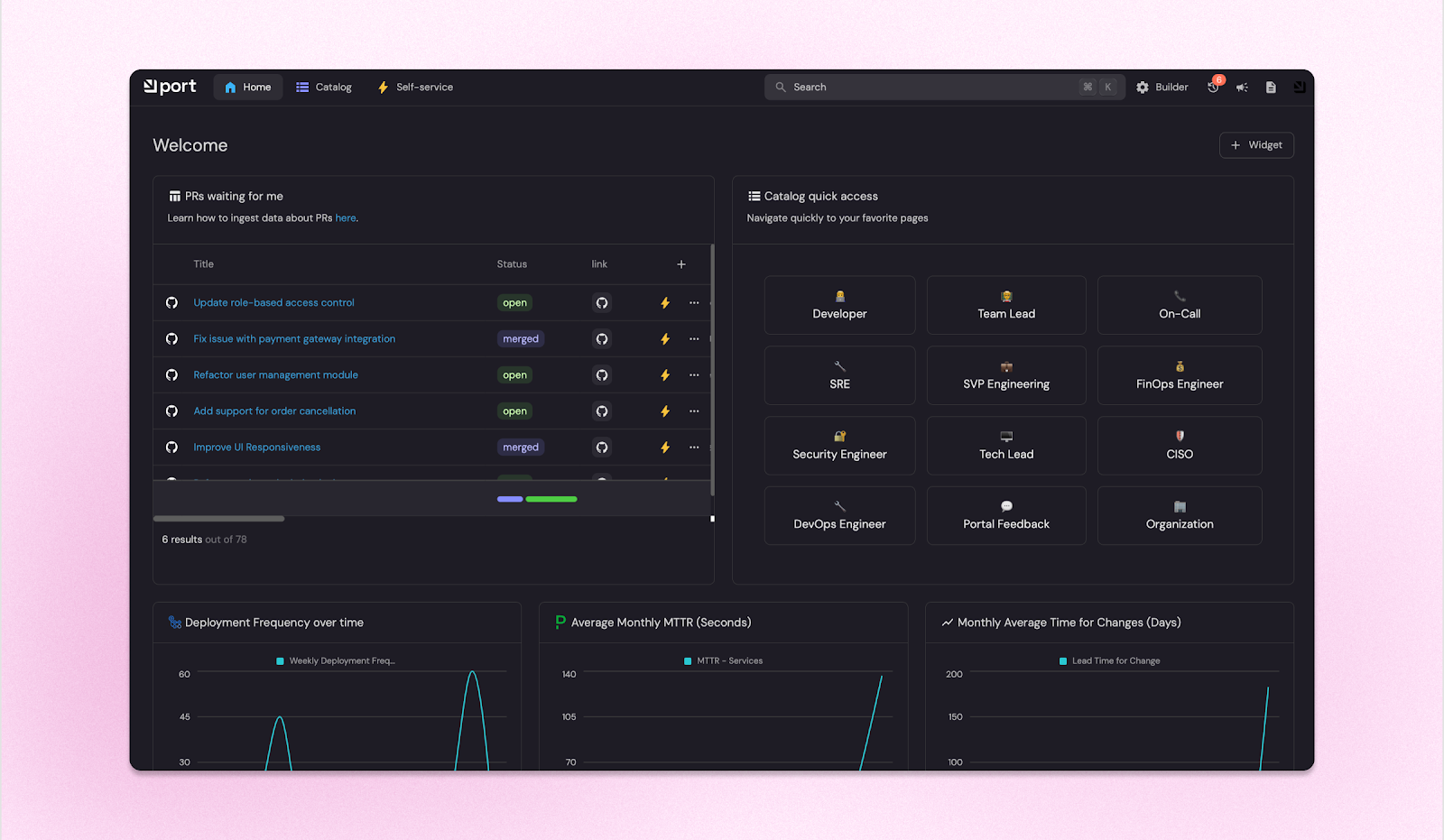Image resolution: width=1444 pixels, height=840 pixels.
Task: Open the row options menu for Refactor user management module
Action: click(x=693, y=374)
